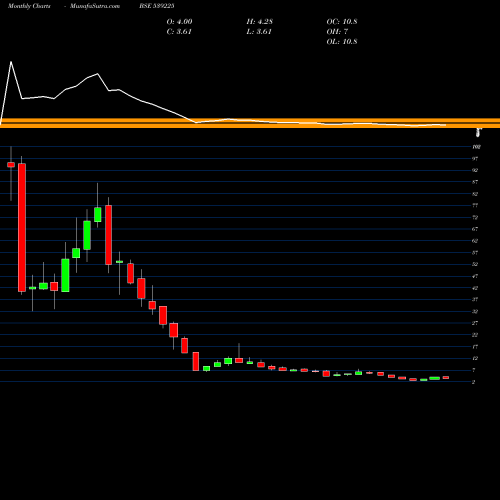
Task: Select the last red candle at the chart's right end
Action: point(446,378)
